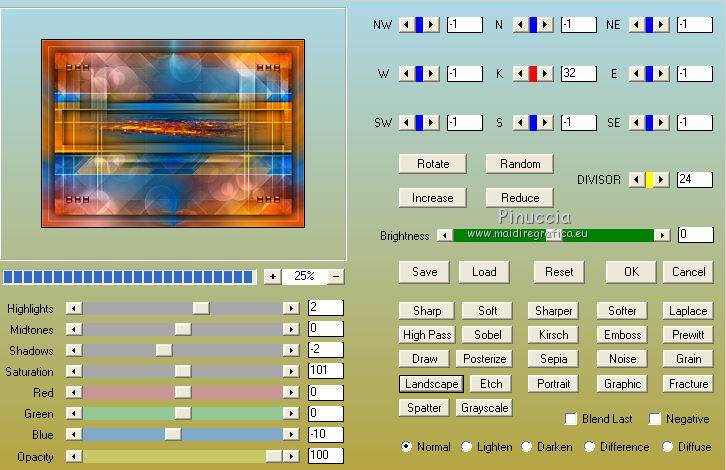Click Brightness slider right arrow
The width and height of the screenshot is (726, 470).
(x=662, y=235)
